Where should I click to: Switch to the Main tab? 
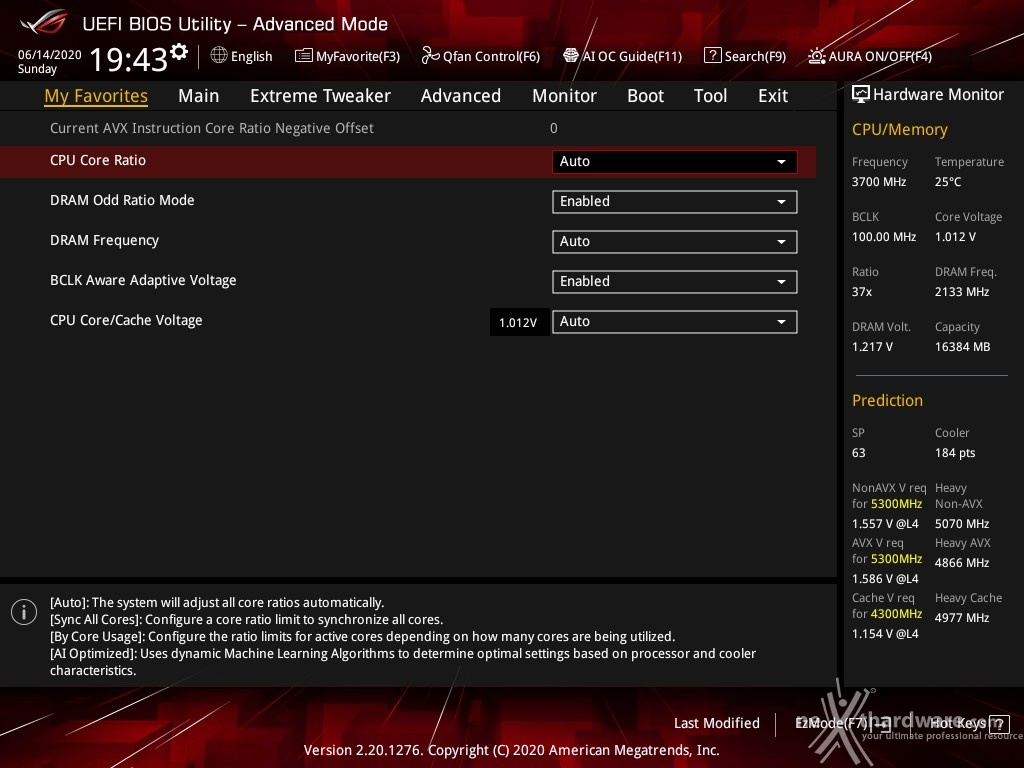pos(199,96)
